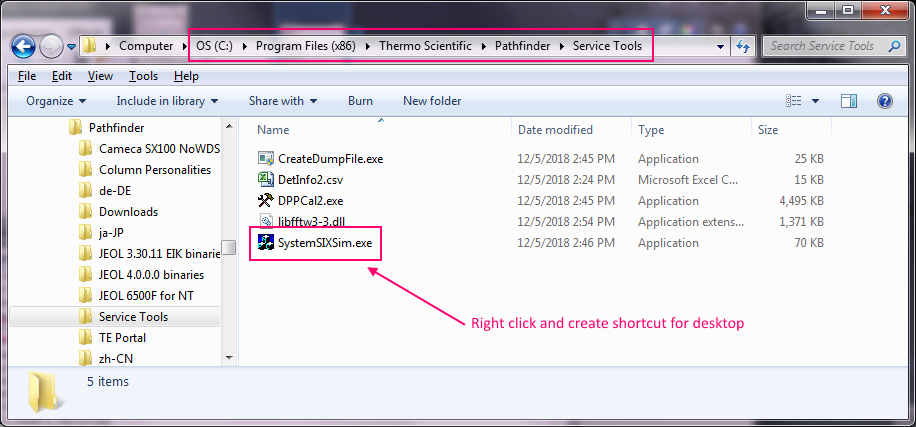916x427 pixels.
Task: Click the Search Service Tools field
Action: pyautogui.click(x=824, y=46)
